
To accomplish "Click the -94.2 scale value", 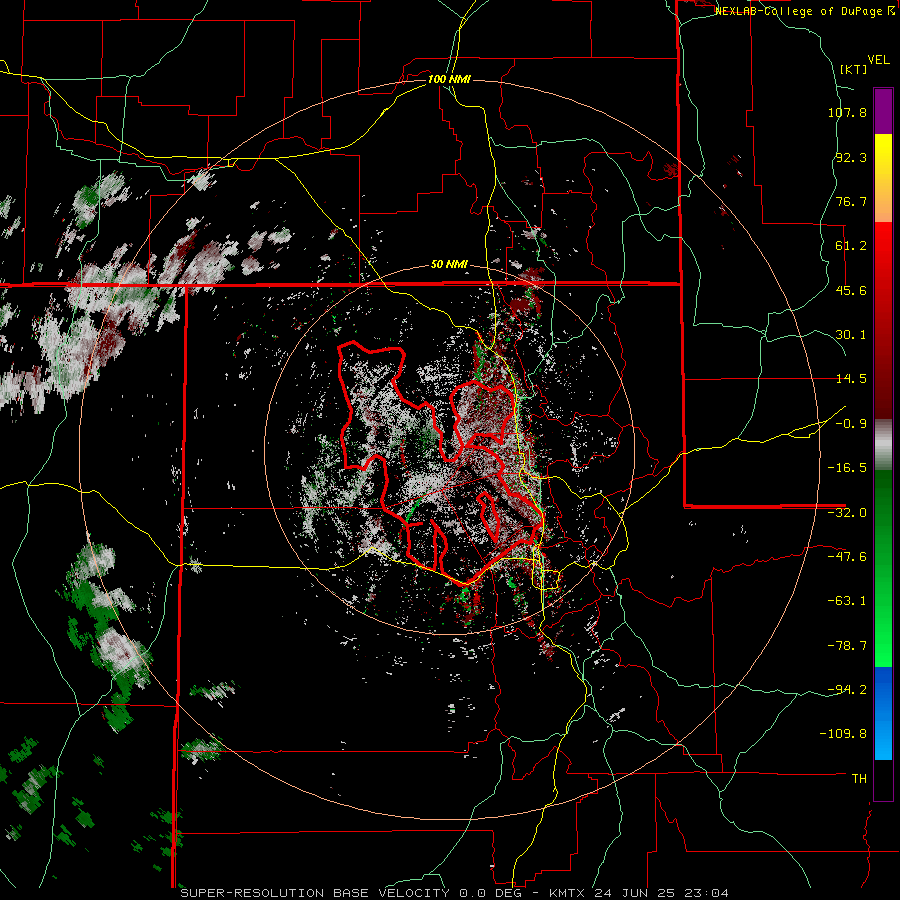I will (x=847, y=689).
